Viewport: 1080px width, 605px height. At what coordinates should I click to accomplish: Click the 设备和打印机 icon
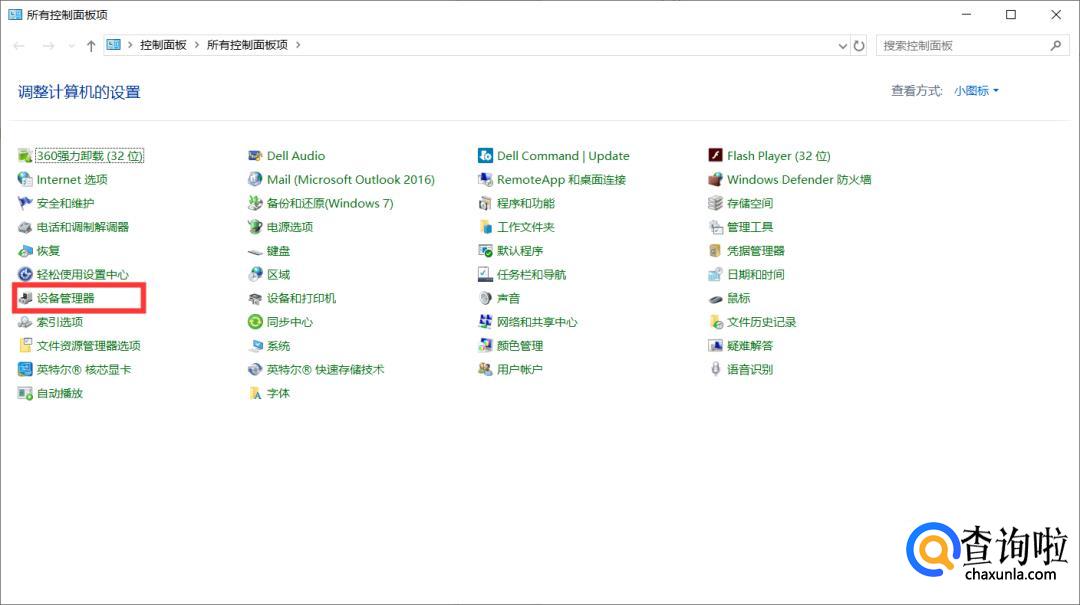[x=255, y=298]
